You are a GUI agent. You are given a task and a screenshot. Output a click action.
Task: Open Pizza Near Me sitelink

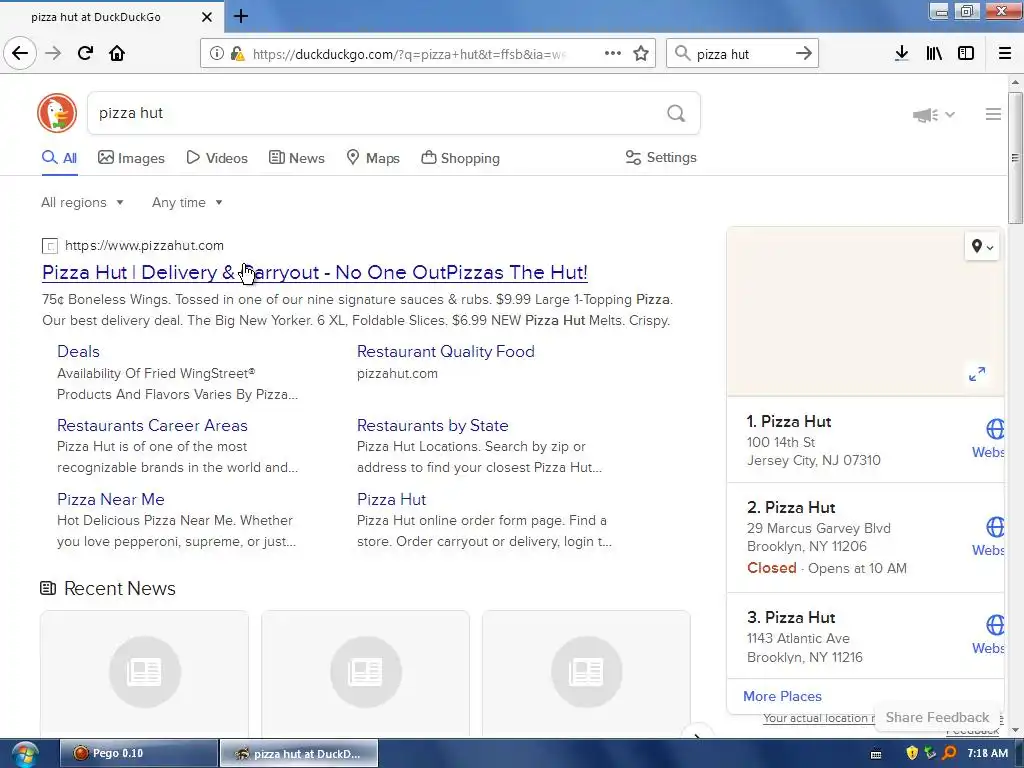point(110,499)
